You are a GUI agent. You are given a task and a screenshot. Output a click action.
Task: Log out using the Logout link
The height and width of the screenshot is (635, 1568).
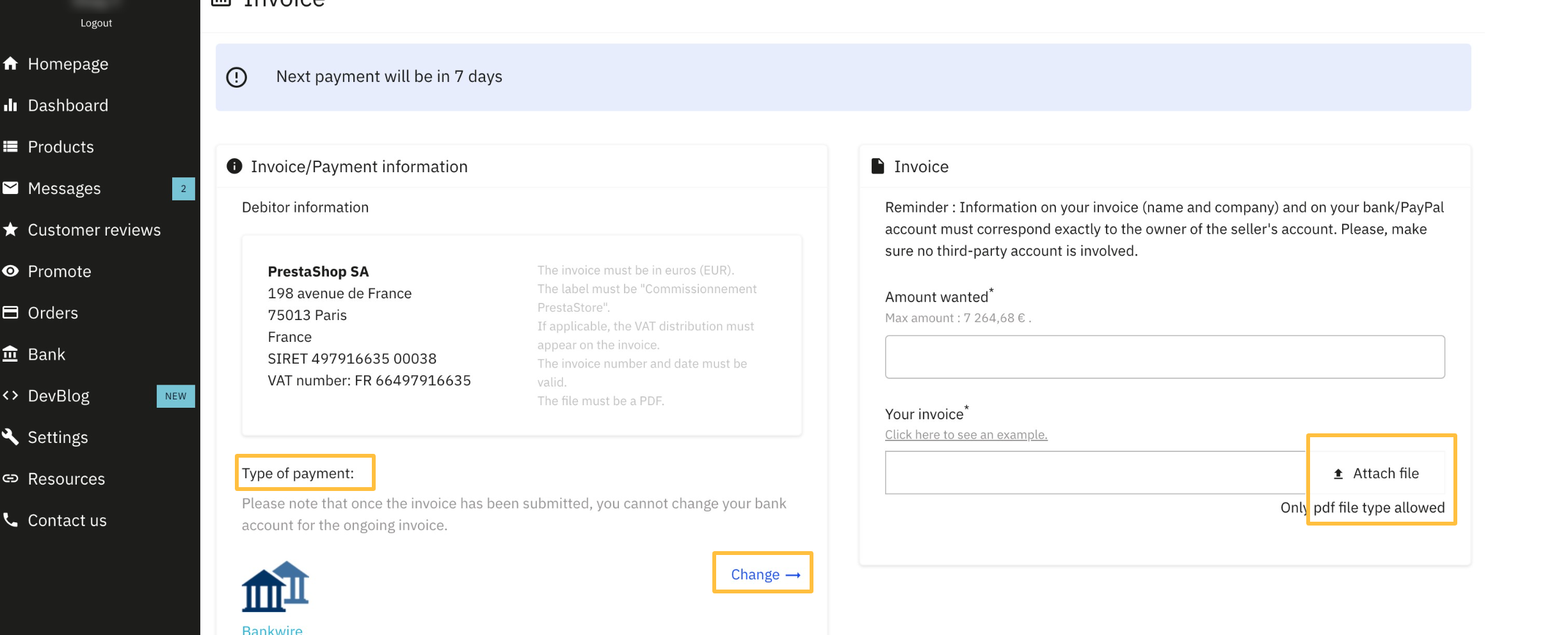pos(96,23)
